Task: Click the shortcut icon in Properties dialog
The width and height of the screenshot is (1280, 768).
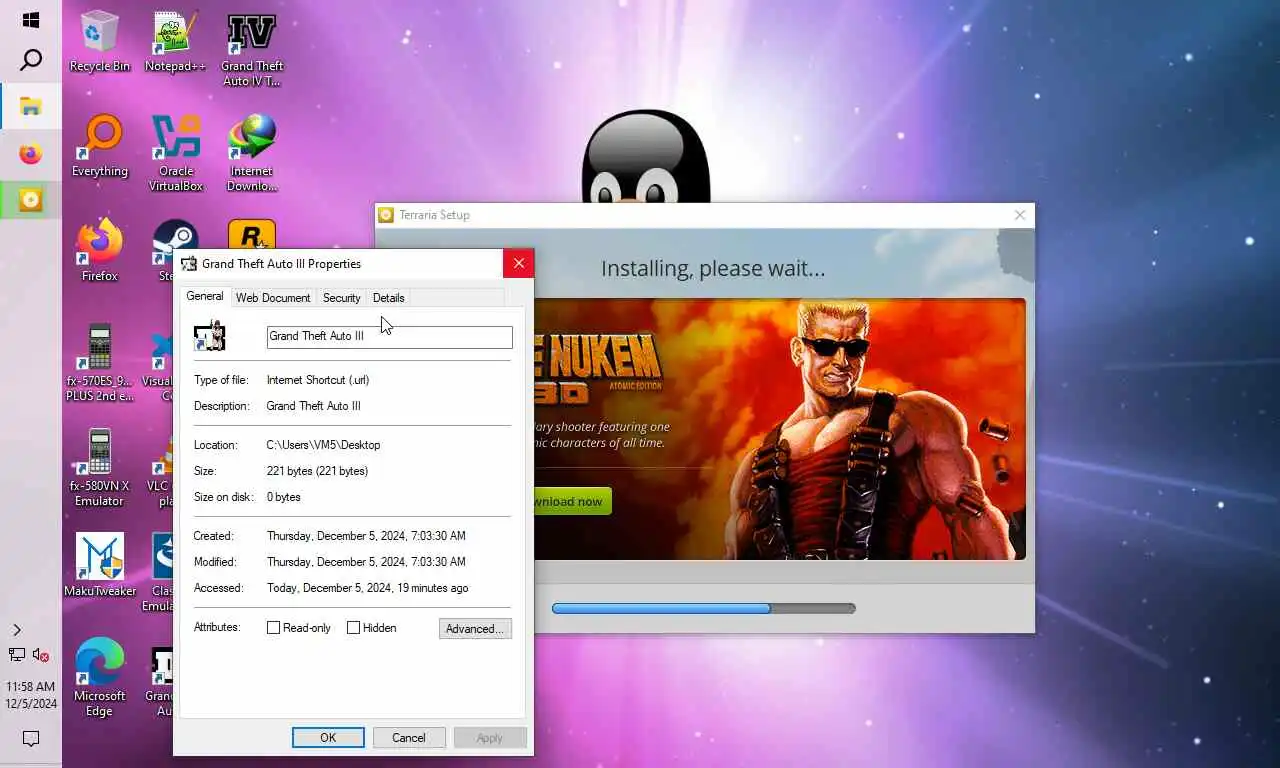Action: (x=210, y=336)
